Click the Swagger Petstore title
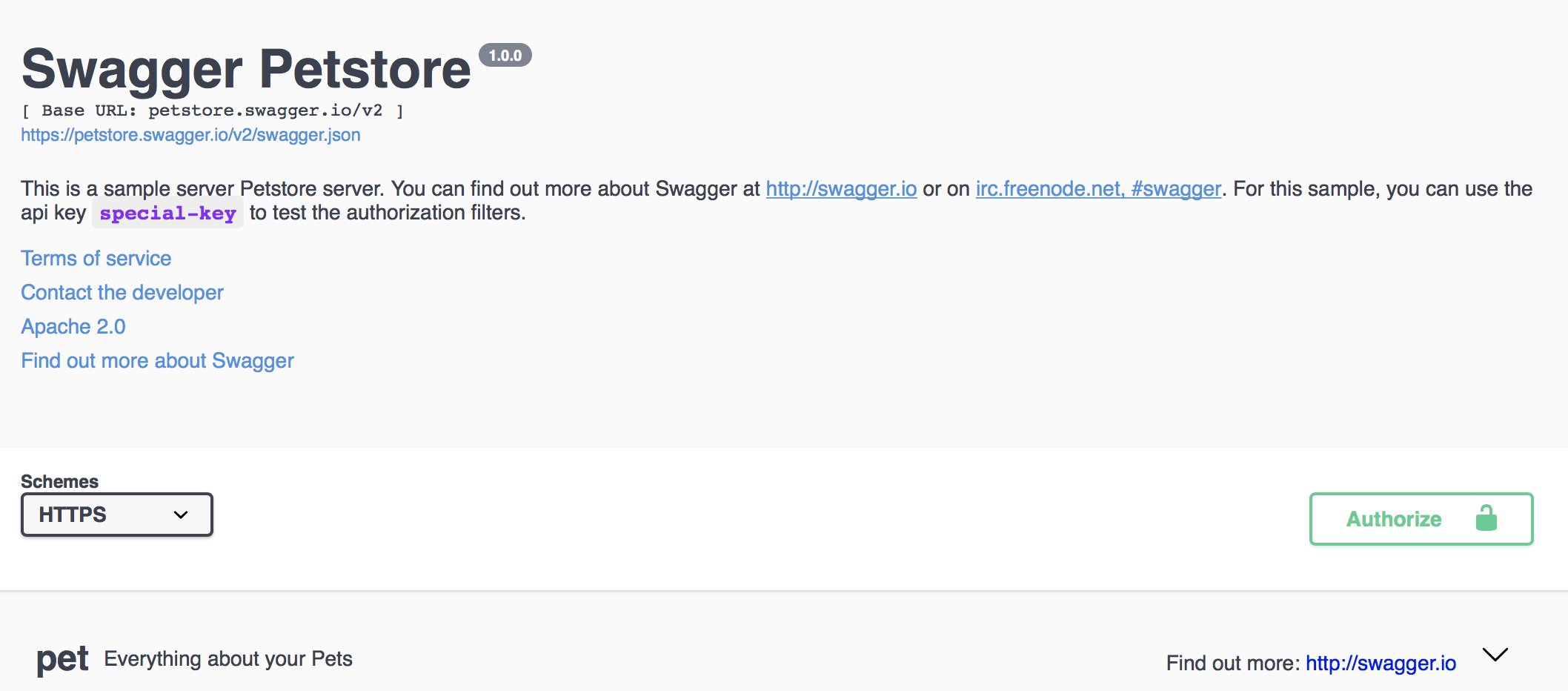1568x691 pixels. pyautogui.click(x=246, y=70)
